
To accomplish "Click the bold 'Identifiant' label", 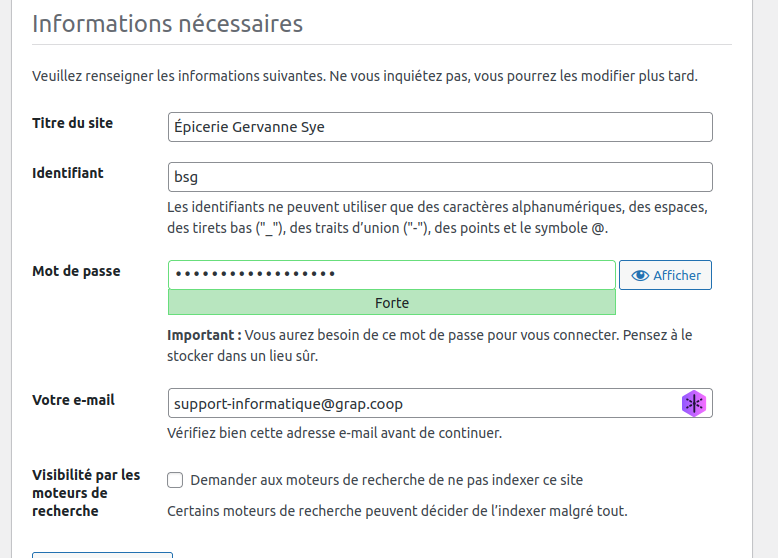I will (68, 173).
